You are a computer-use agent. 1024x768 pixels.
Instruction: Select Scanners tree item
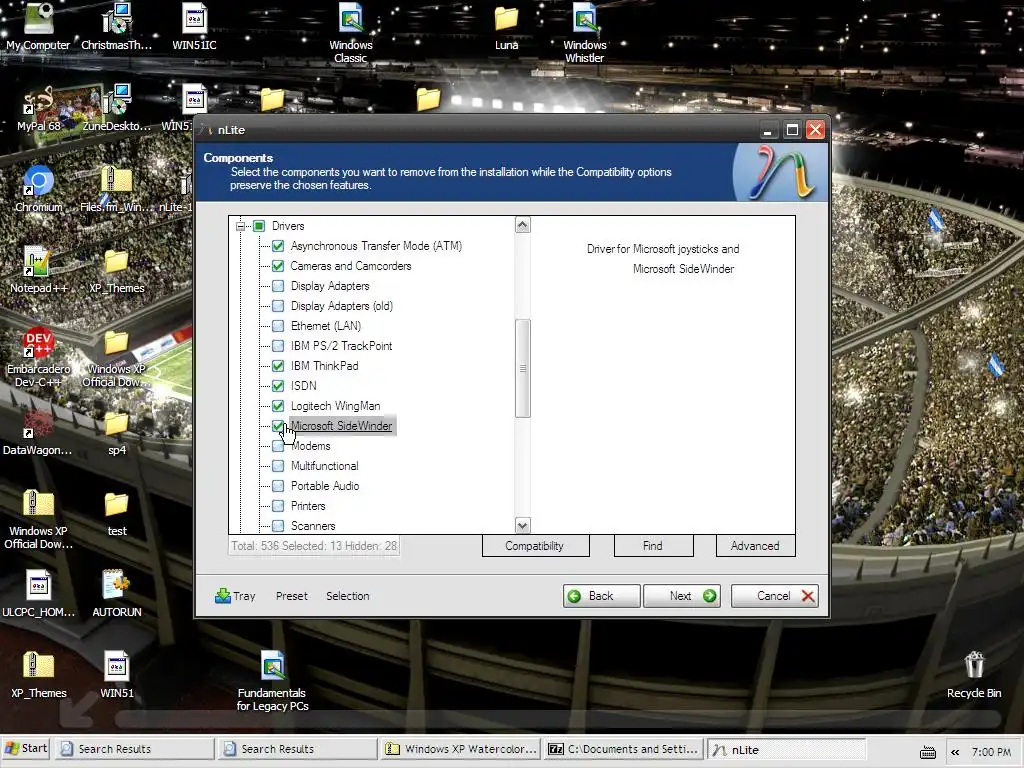(x=313, y=526)
